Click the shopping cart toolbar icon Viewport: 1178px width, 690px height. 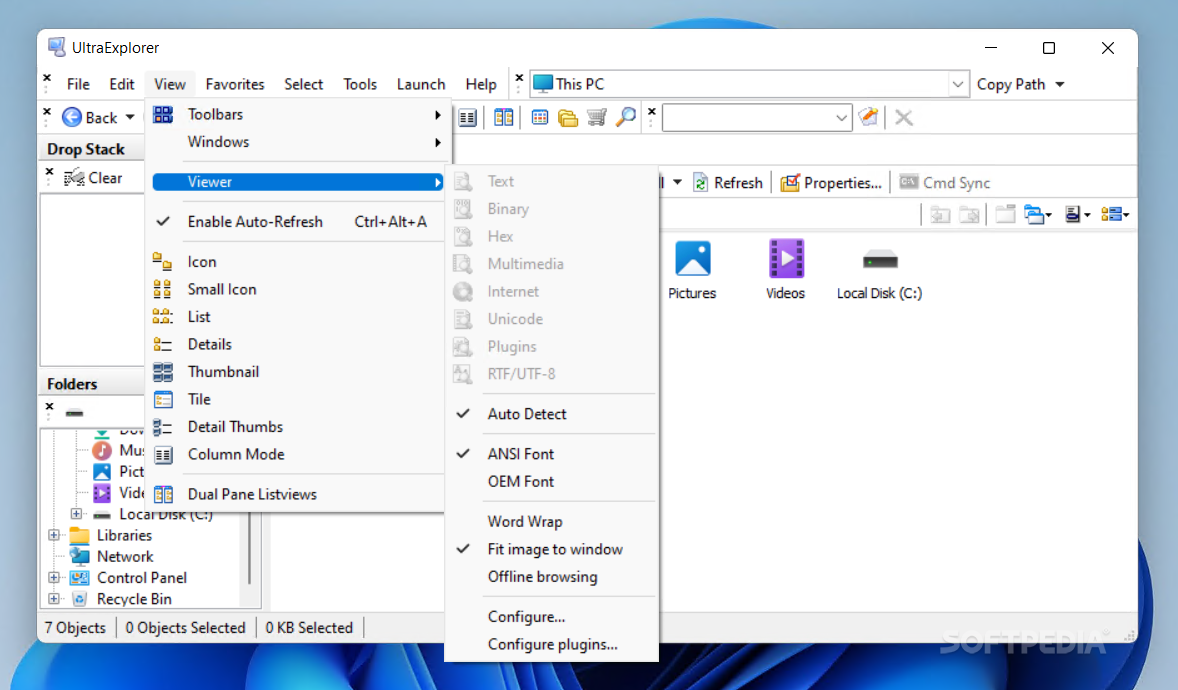pyautogui.click(x=597, y=117)
